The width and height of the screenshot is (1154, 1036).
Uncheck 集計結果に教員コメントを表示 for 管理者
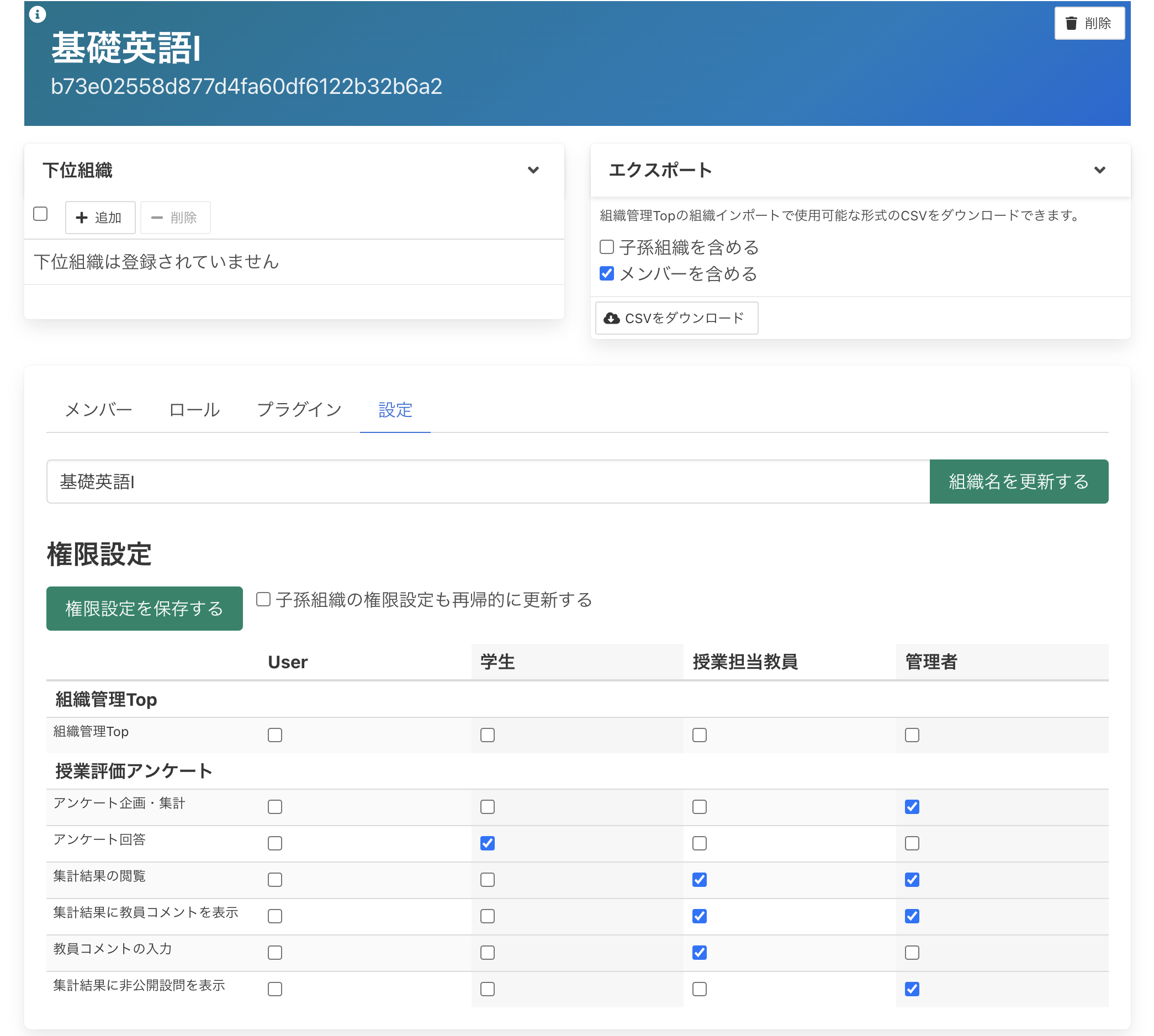pyautogui.click(x=912, y=916)
